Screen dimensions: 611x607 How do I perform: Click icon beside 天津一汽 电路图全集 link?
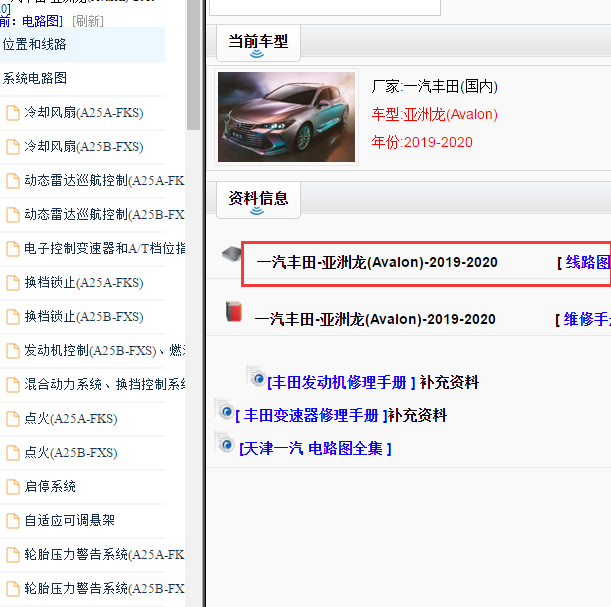tap(224, 443)
